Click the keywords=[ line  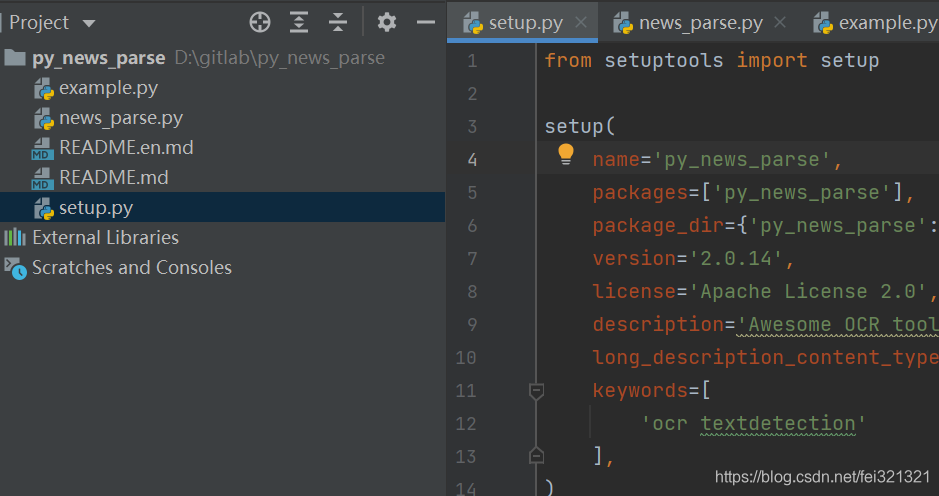(x=652, y=390)
